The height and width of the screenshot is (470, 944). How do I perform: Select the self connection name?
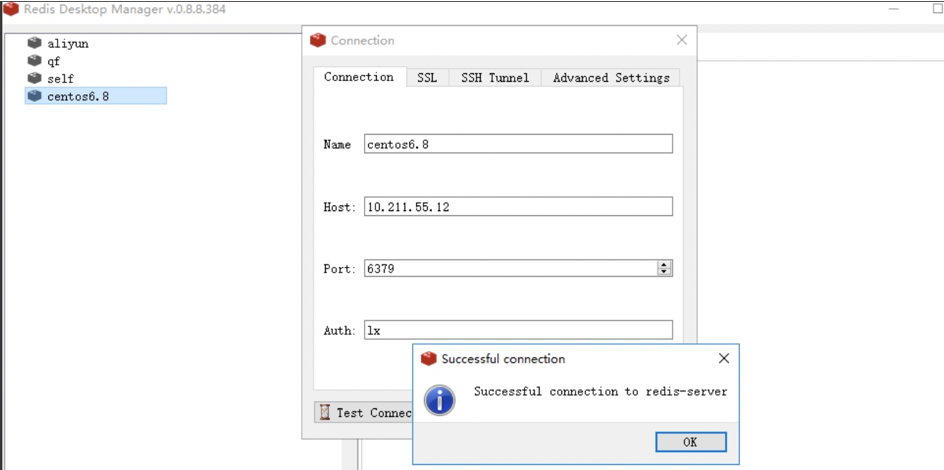tap(61, 79)
